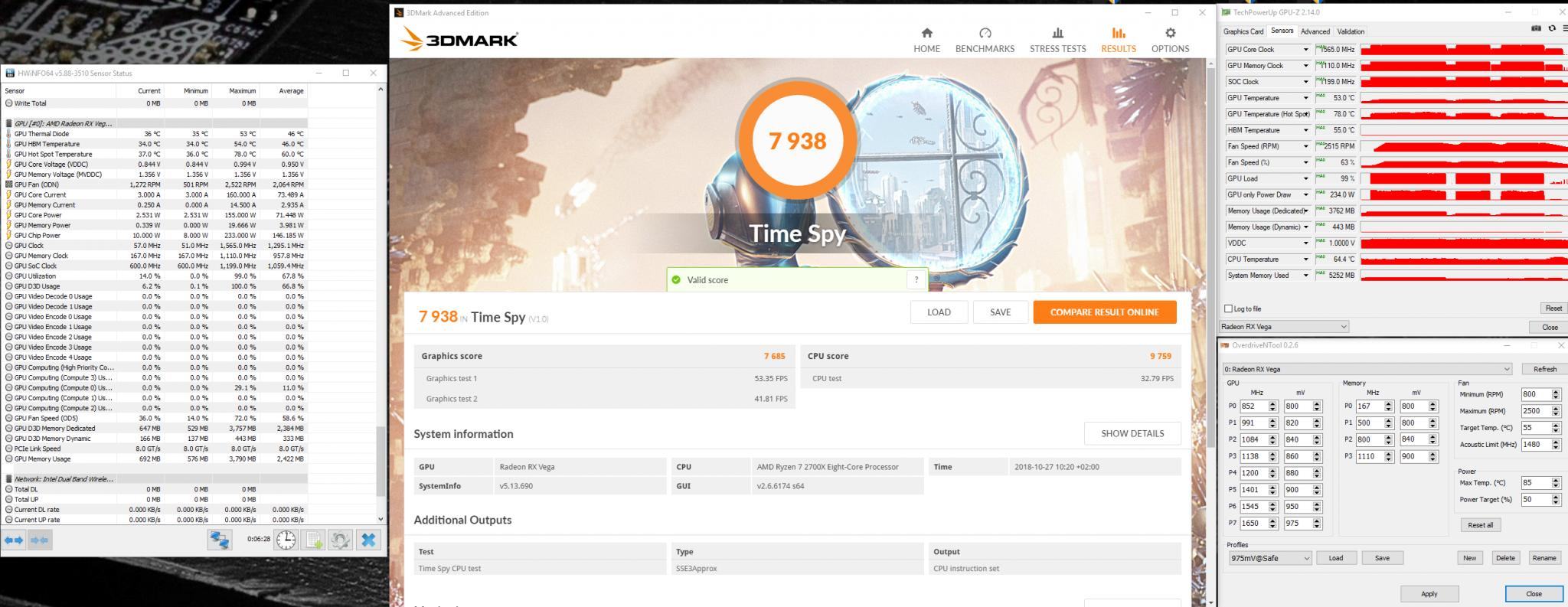Click Refresh in OverdriveNTool

[1544, 369]
